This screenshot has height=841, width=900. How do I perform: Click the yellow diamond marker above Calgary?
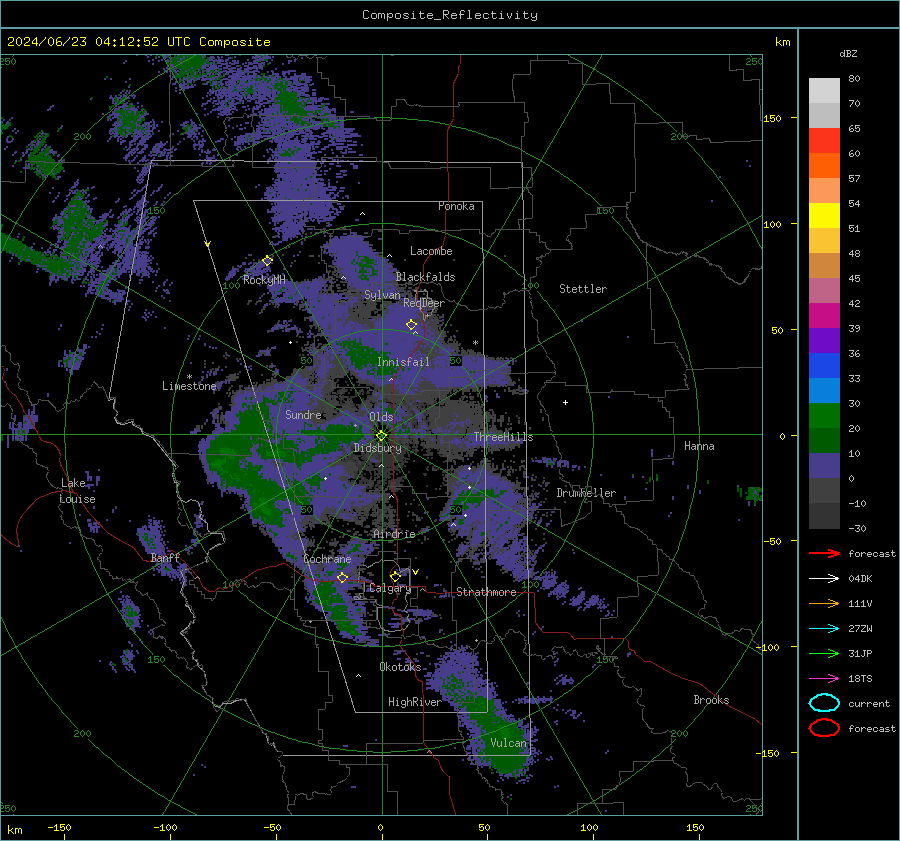click(395, 576)
